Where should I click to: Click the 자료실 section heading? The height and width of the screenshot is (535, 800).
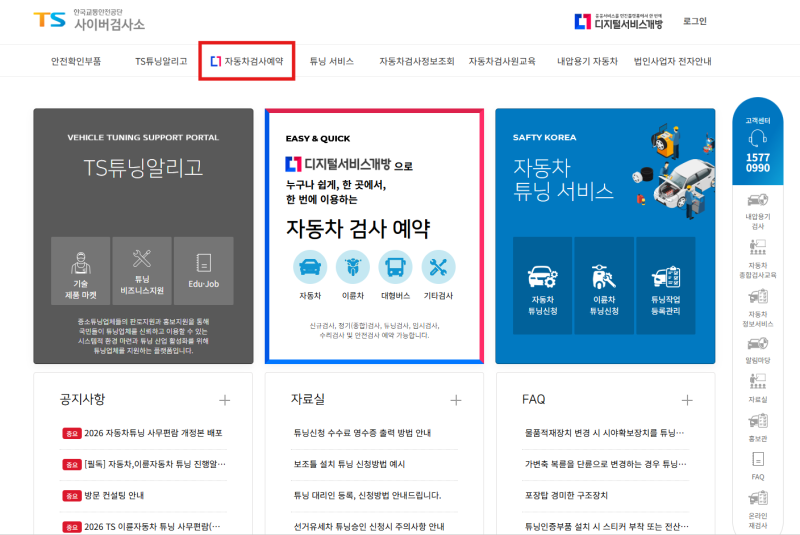click(308, 399)
